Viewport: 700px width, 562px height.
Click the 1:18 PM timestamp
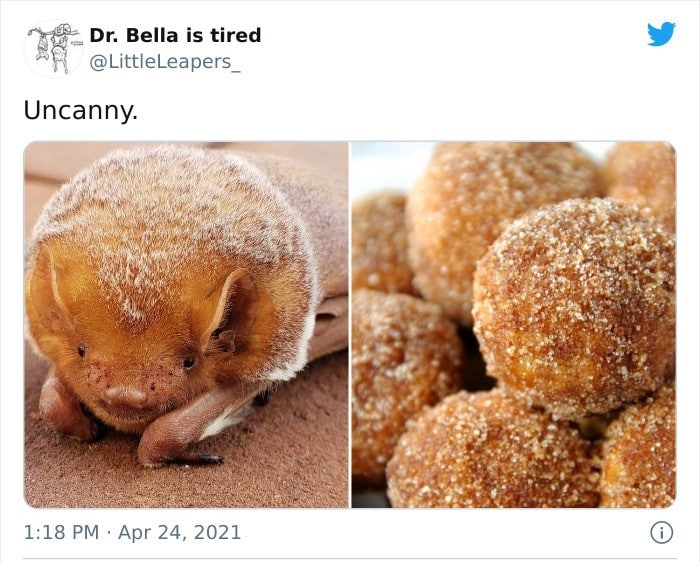61,533
